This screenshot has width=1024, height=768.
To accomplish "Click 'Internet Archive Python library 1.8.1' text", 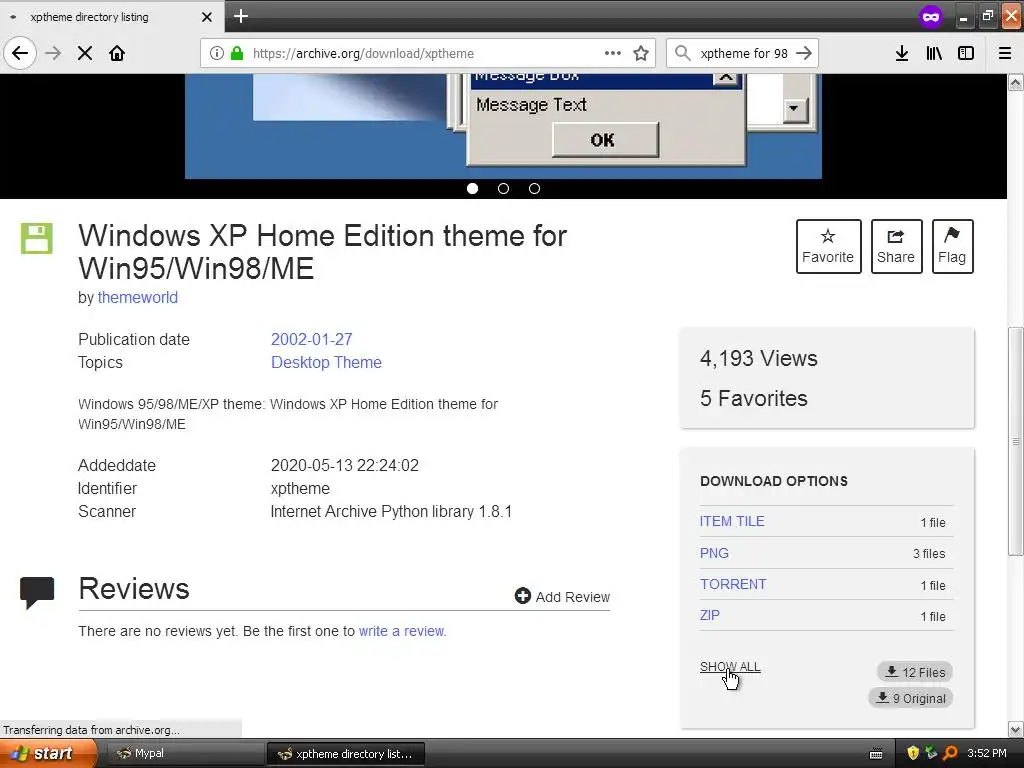I will point(391,511).
